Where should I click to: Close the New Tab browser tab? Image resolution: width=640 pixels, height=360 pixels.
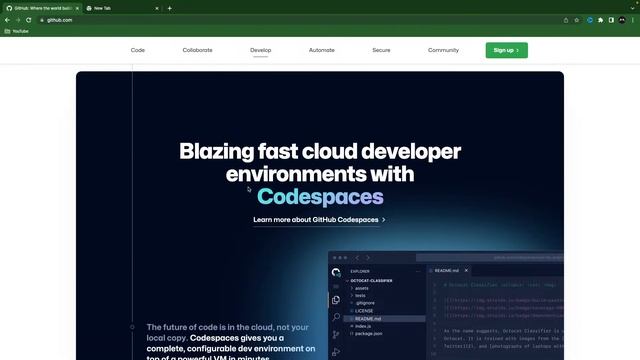point(157,8)
